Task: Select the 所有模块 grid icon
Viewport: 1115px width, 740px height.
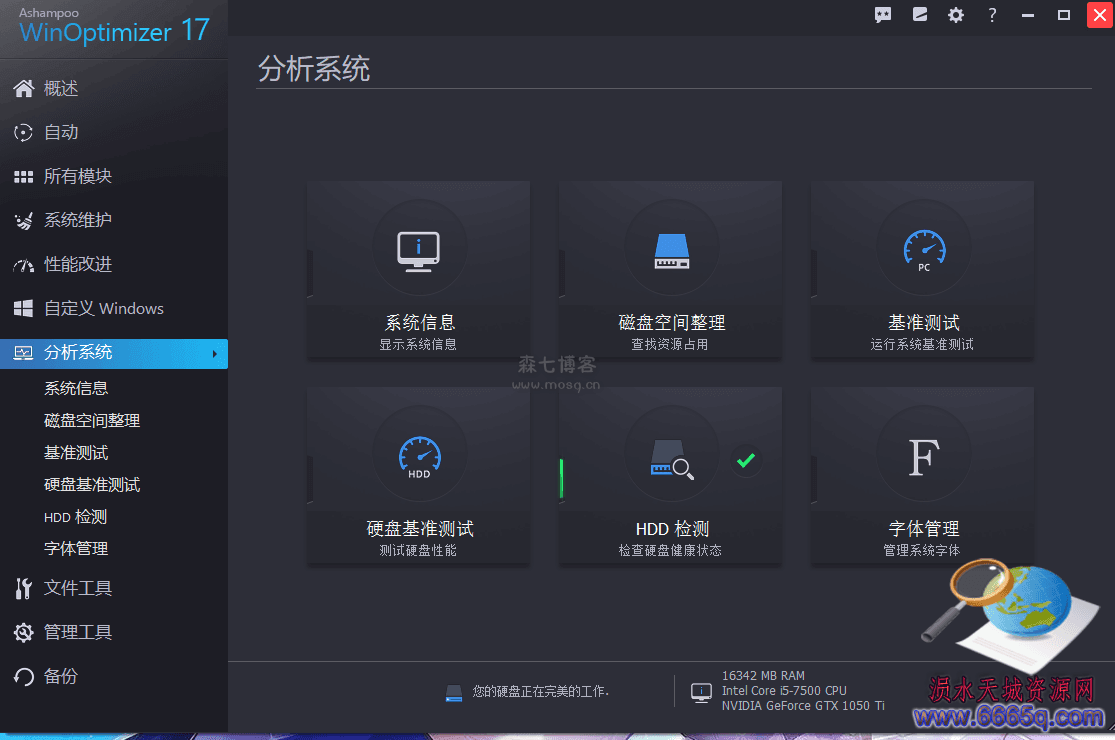Action: (23, 176)
